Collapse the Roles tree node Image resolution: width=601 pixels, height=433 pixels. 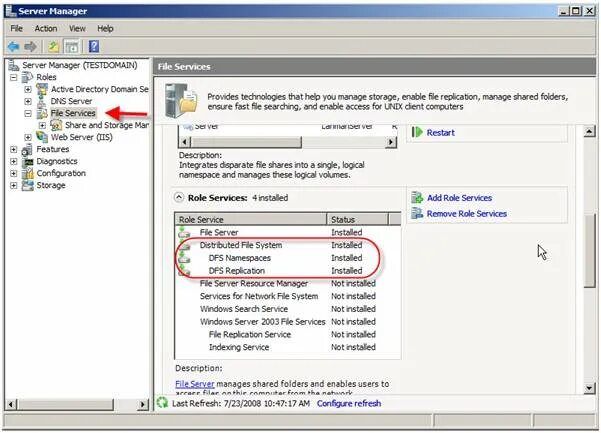point(14,77)
